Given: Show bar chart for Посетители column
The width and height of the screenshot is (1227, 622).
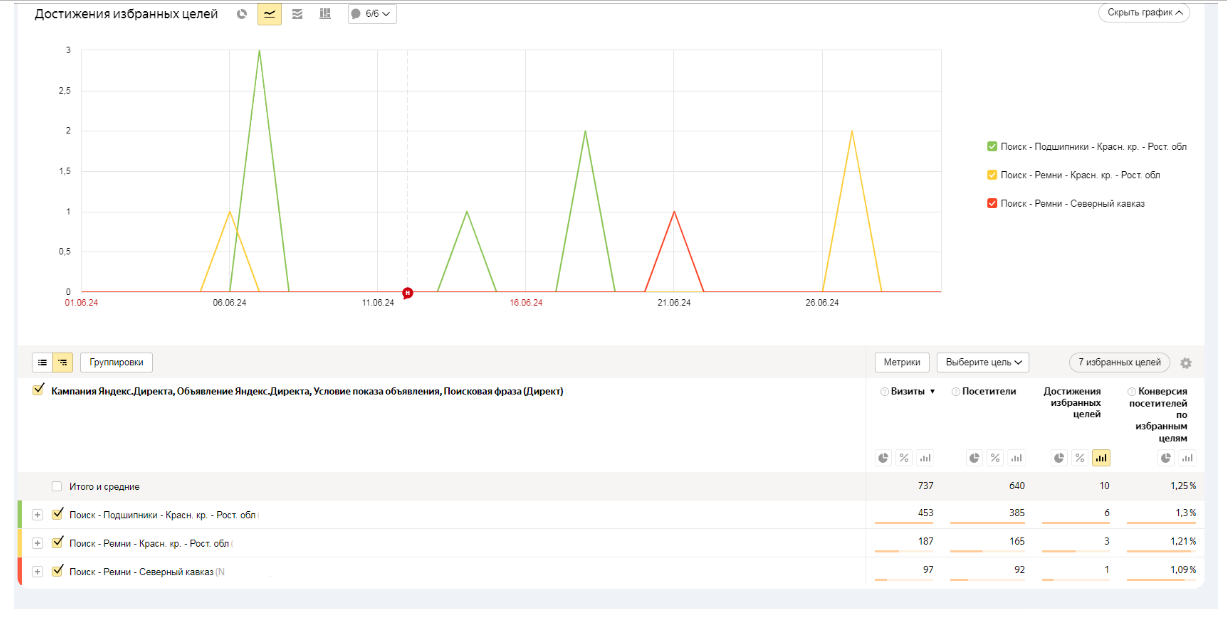Looking at the screenshot, I should click(x=1016, y=458).
